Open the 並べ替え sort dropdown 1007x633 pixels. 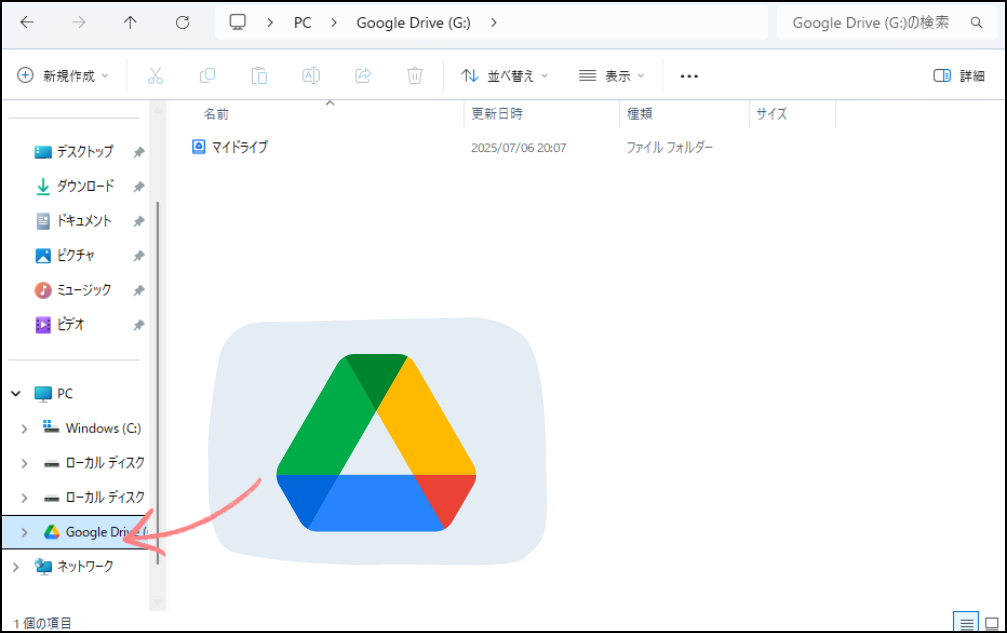505,76
